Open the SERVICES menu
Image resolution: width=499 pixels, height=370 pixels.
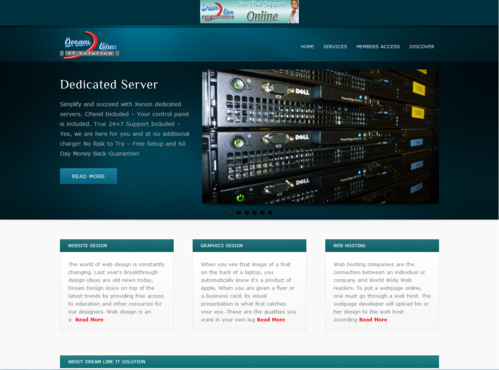coord(335,47)
